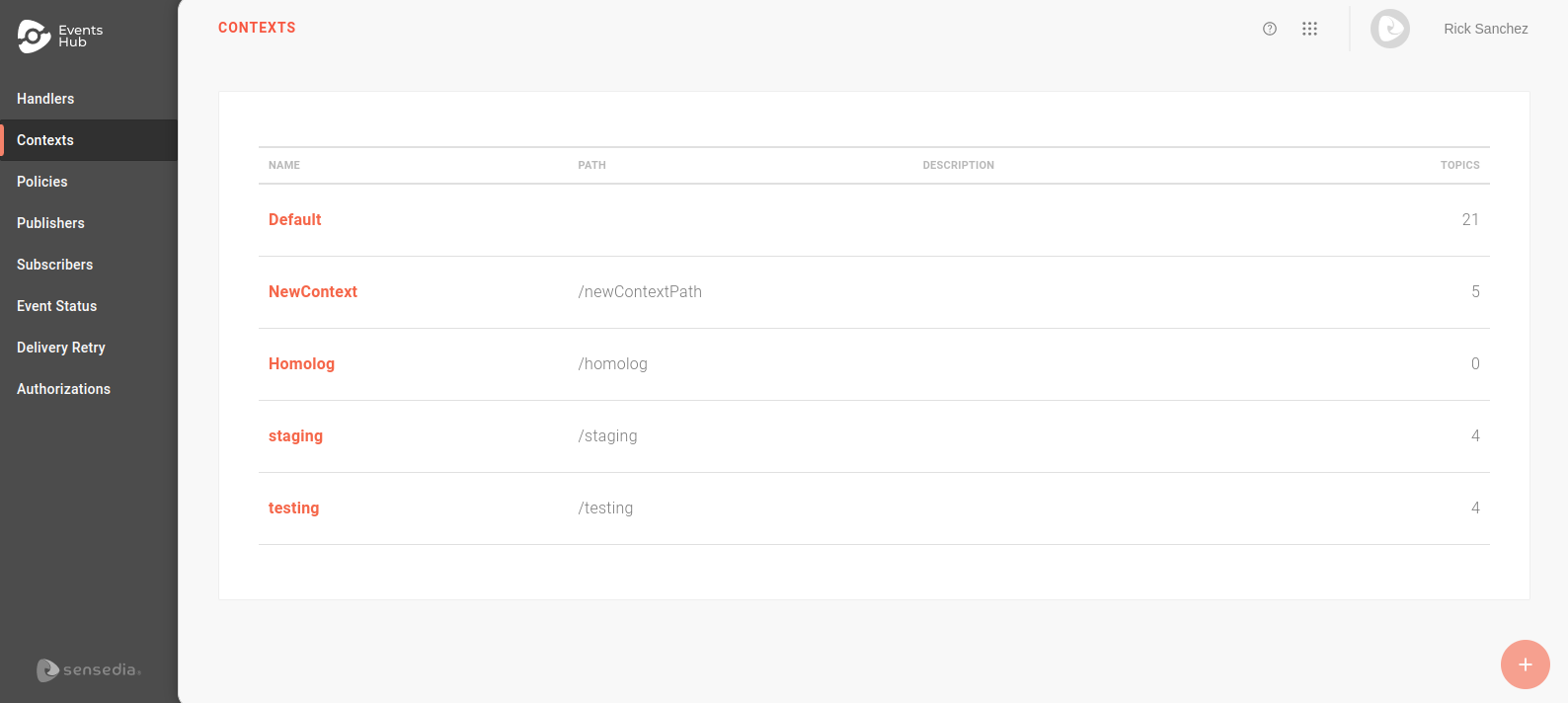Image resolution: width=1568 pixels, height=703 pixels.
Task: Open the Handlers menu item
Action: [45, 99]
